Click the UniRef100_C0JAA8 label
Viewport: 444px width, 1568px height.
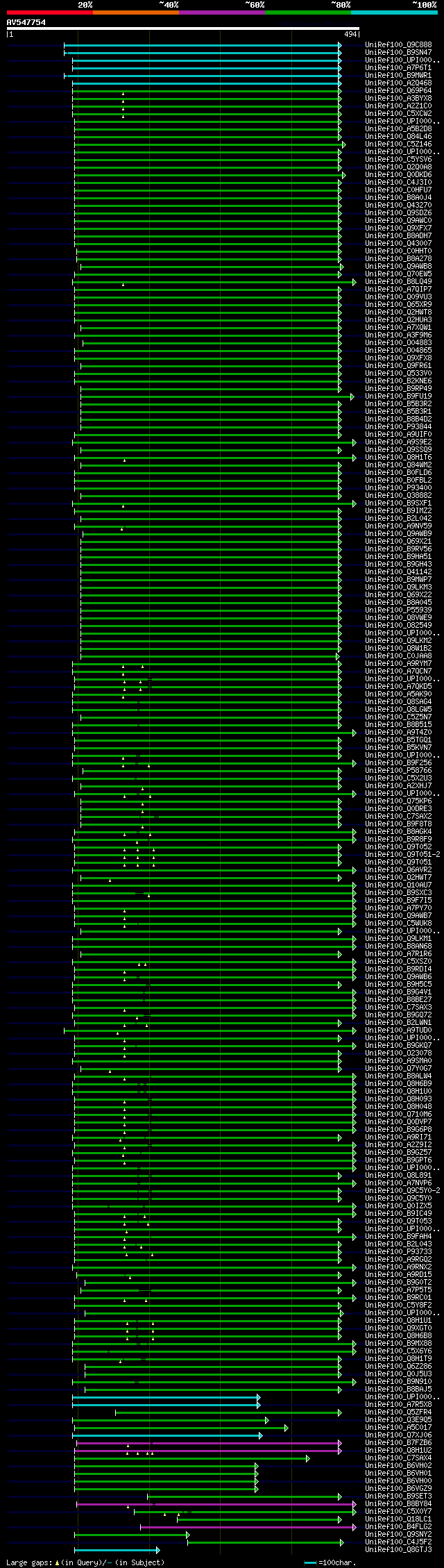tap(398, 656)
